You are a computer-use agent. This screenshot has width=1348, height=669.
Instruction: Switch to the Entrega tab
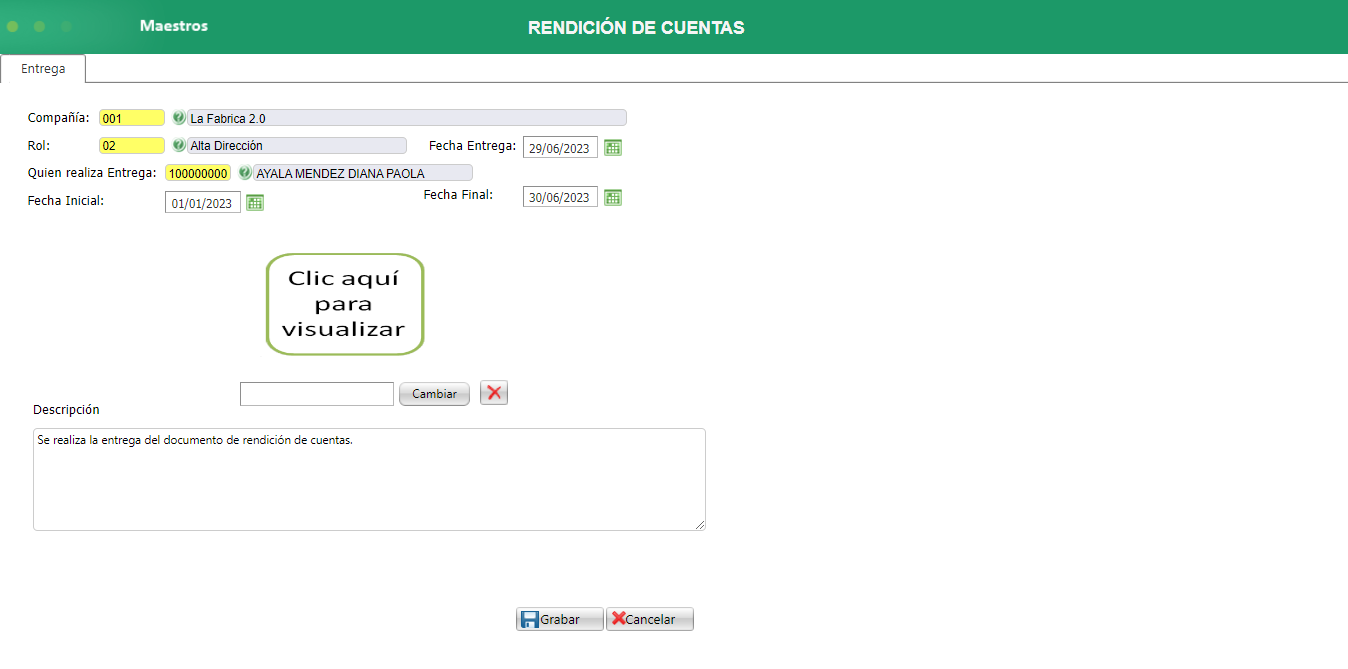pyautogui.click(x=42, y=69)
